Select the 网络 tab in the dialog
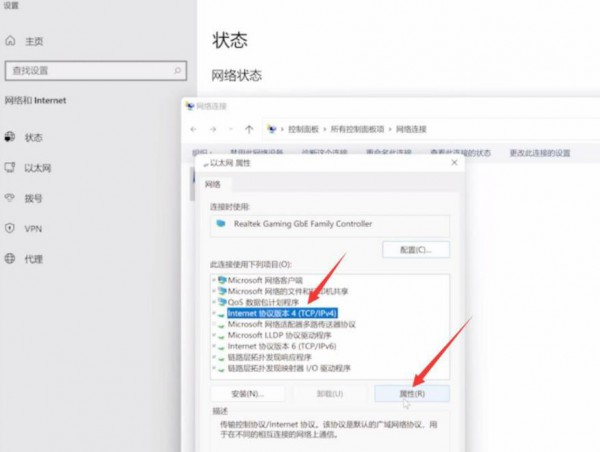This screenshot has width=600, height=452. (x=213, y=184)
